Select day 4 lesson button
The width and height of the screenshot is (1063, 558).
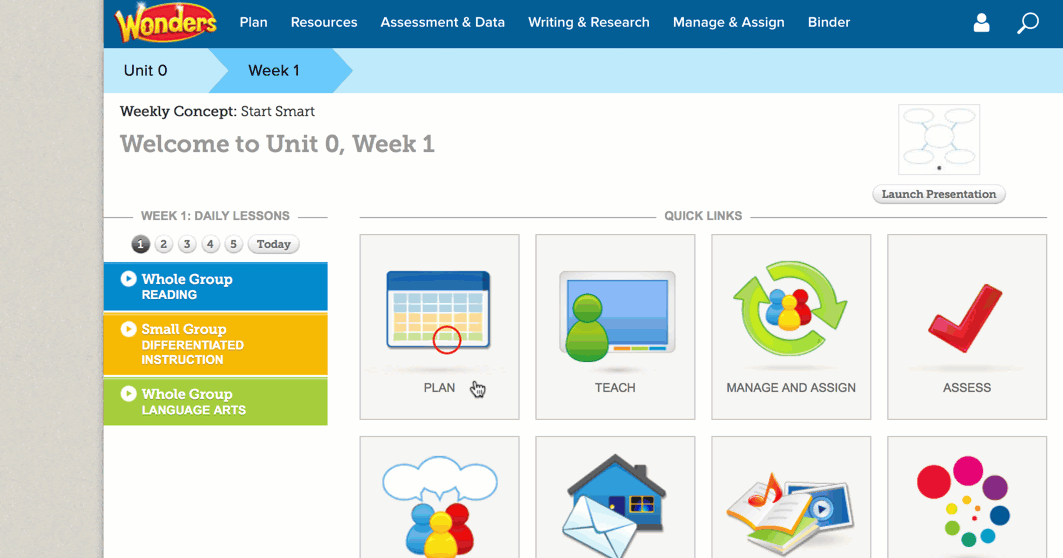click(210, 244)
